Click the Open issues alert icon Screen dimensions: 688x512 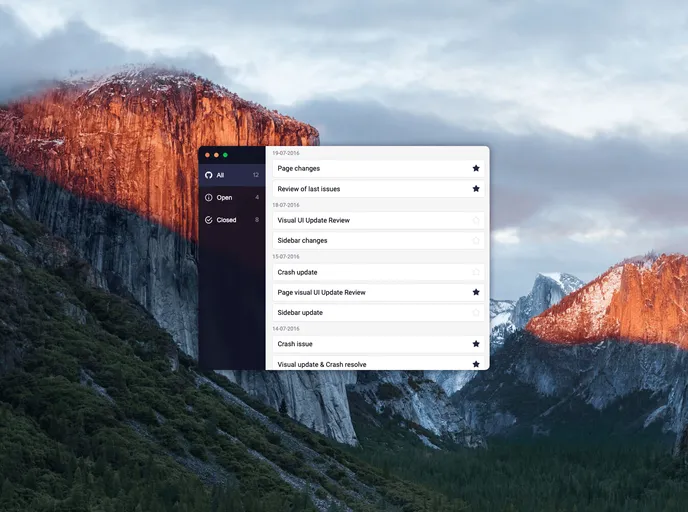[x=209, y=198]
